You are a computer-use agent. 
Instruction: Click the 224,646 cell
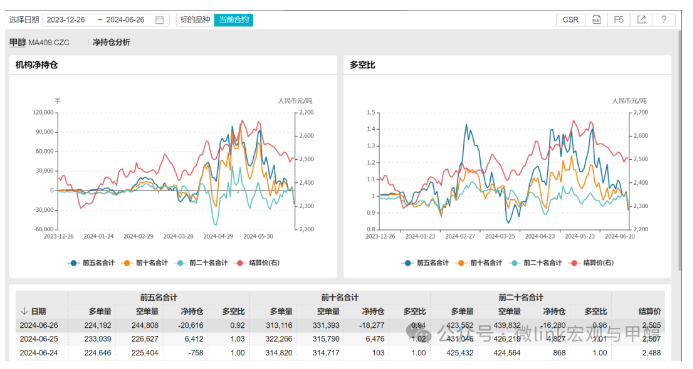coord(98,353)
